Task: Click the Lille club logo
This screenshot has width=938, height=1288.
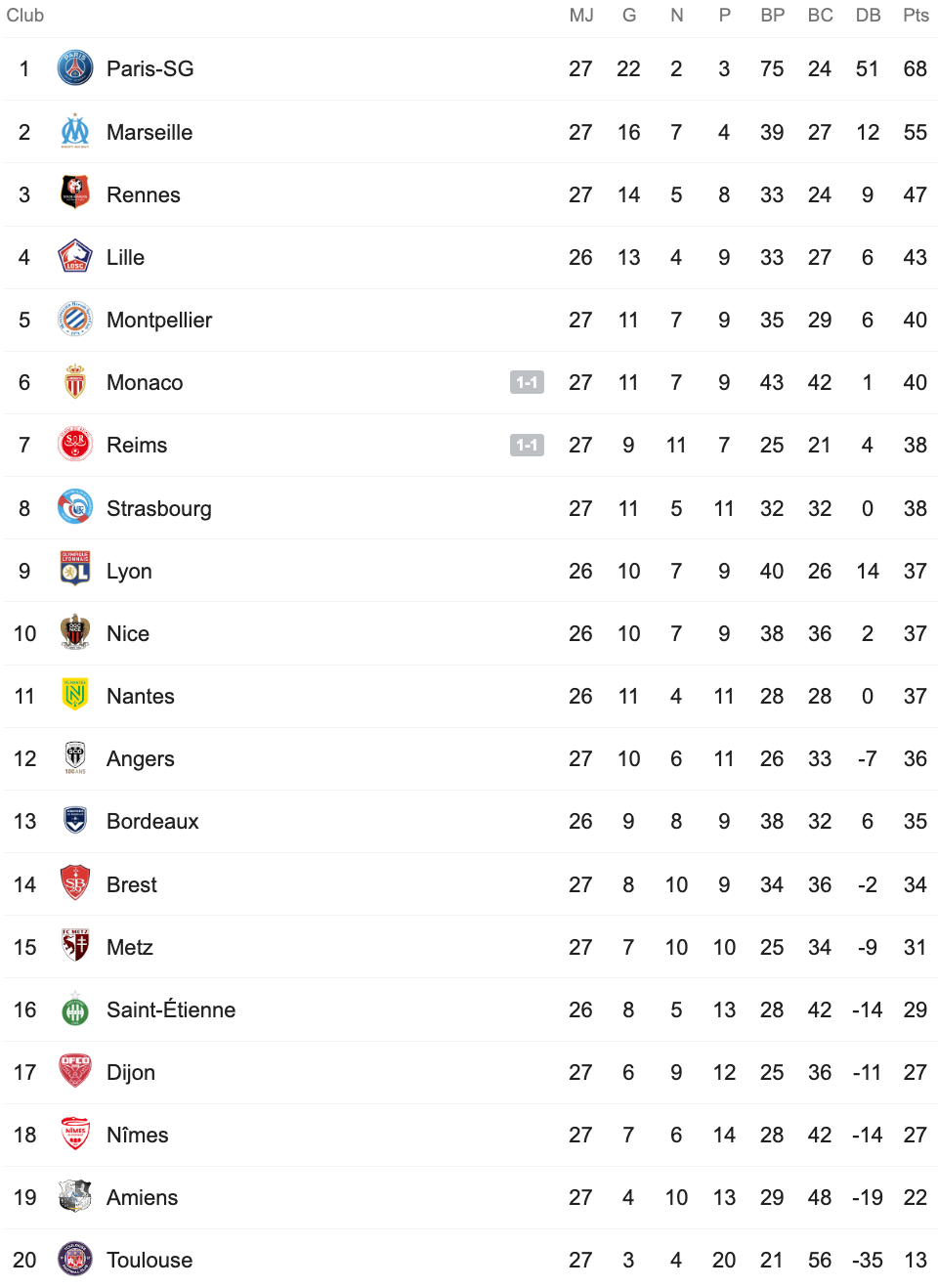Action: pyautogui.click(x=75, y=257)
